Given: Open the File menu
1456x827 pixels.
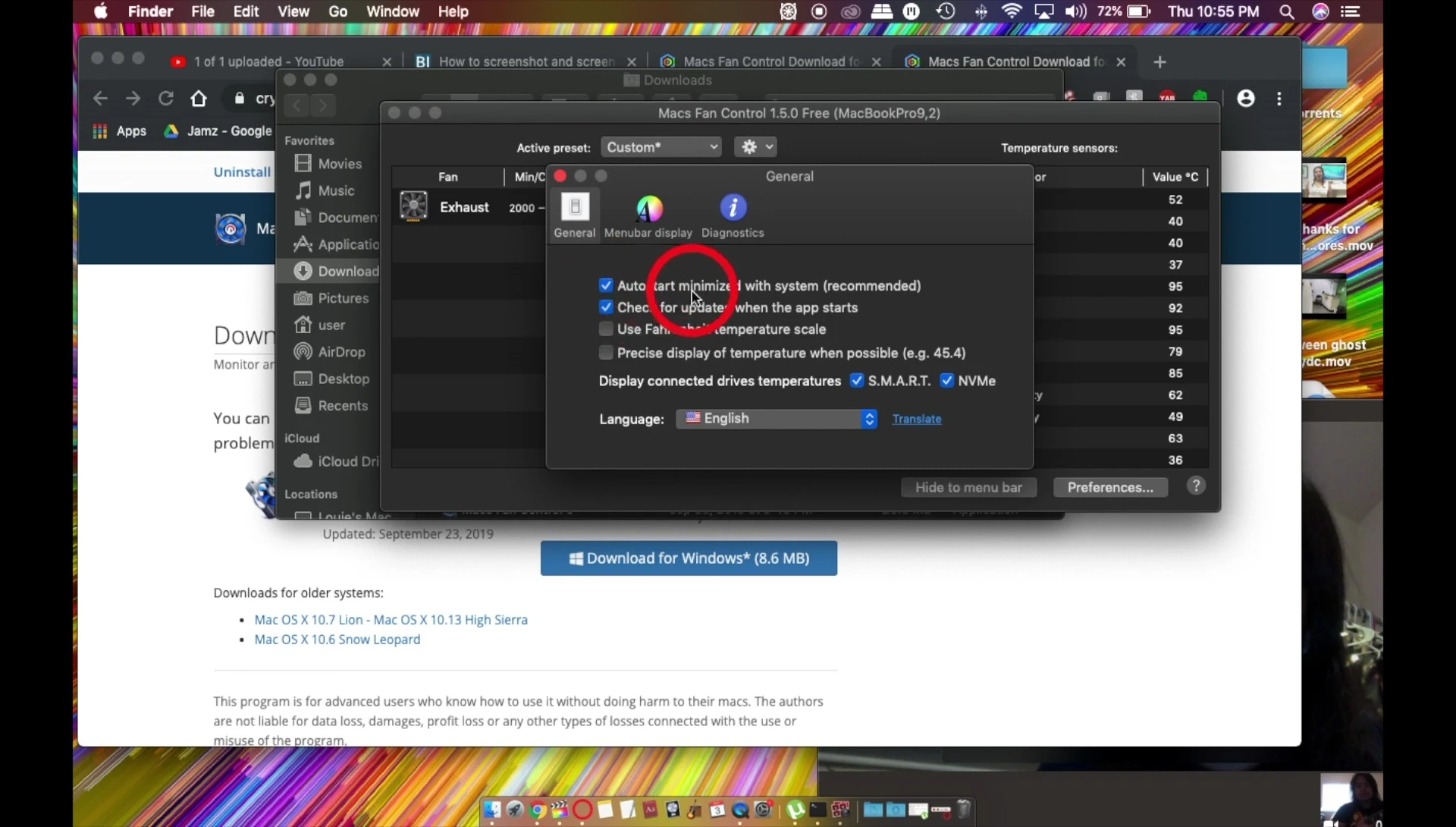Looking at the screenshot, I should (202, 11).
